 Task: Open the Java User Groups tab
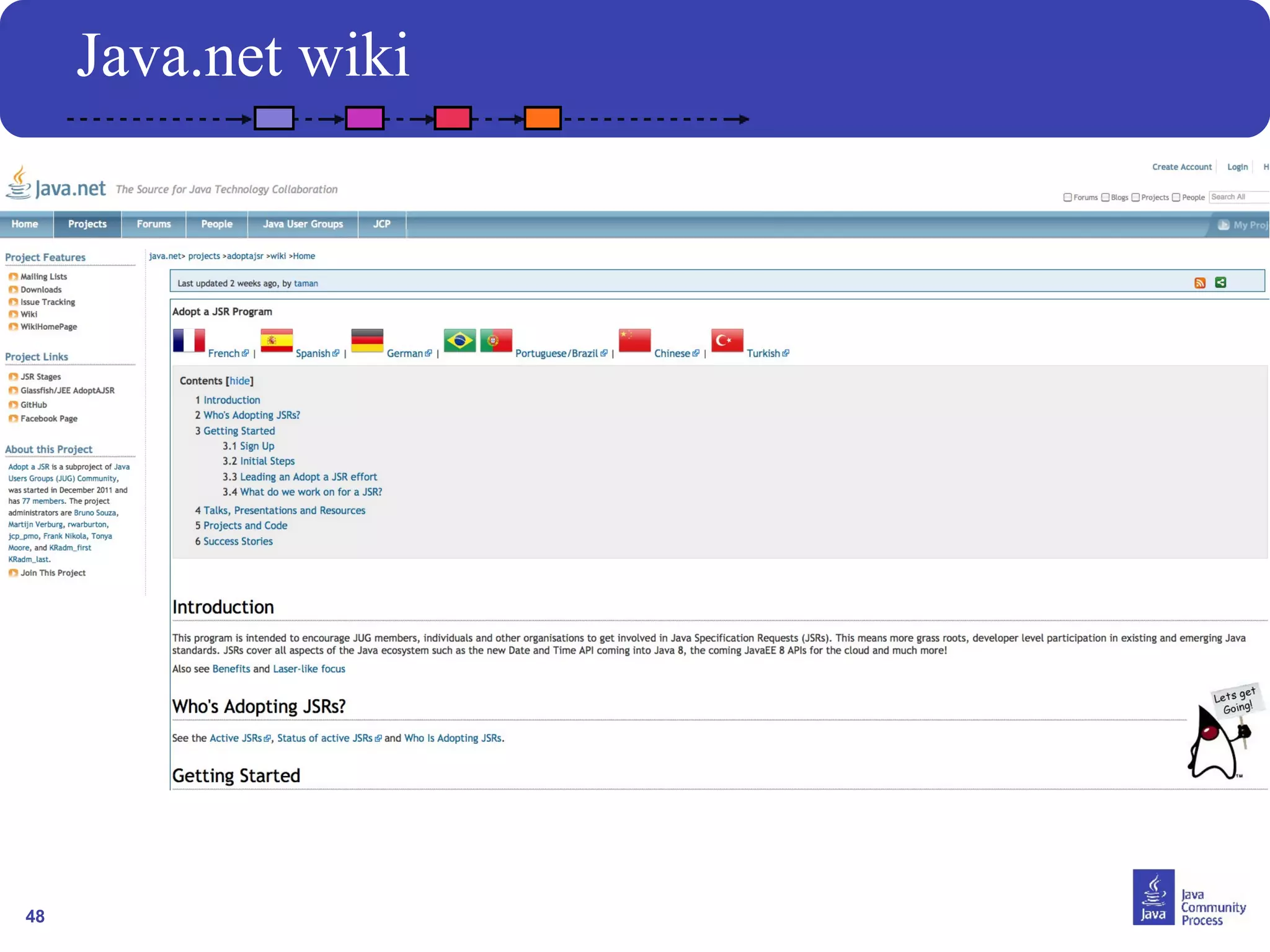(303, 224)
